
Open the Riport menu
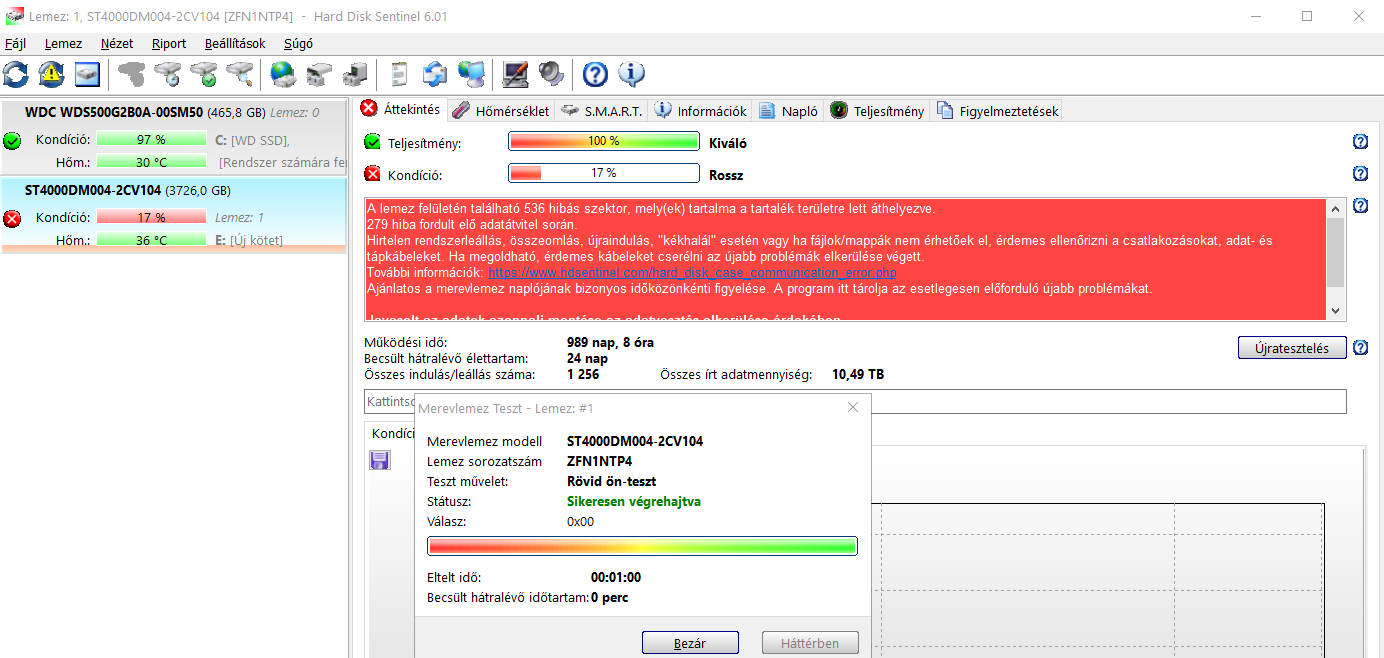pyautogui.click(x=169, y=43)
